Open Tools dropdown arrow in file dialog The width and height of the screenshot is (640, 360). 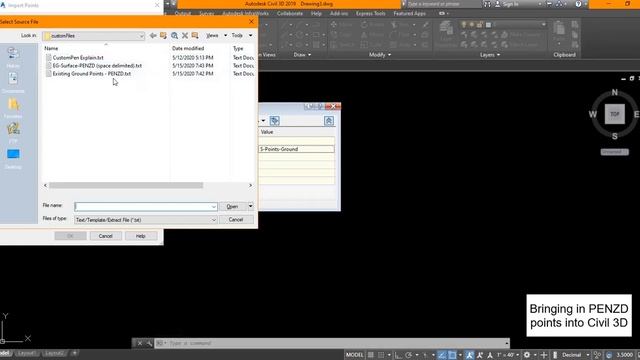[251, 36]
